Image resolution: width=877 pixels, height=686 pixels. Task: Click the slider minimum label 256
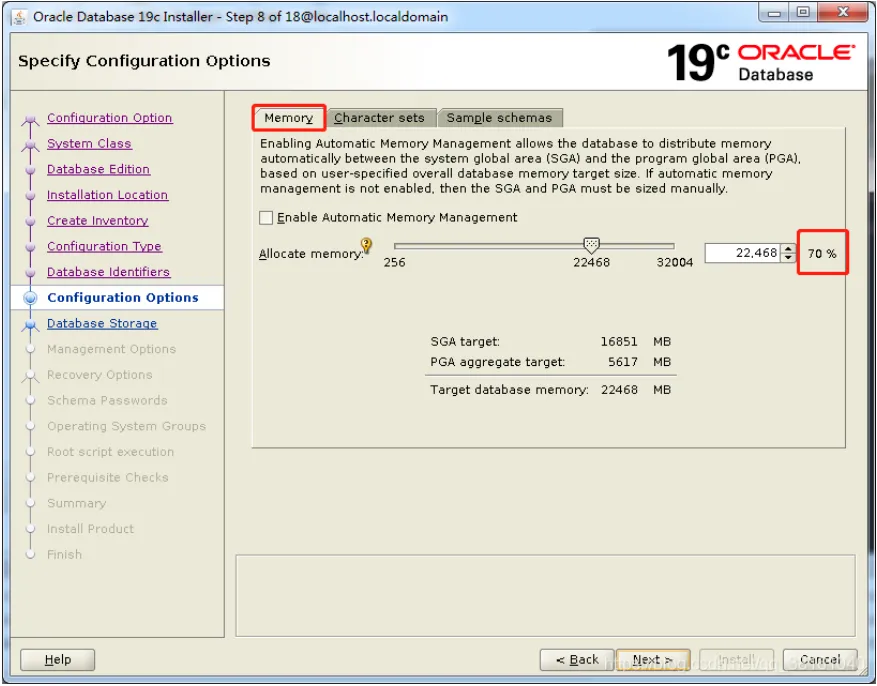tap(394, 263)
